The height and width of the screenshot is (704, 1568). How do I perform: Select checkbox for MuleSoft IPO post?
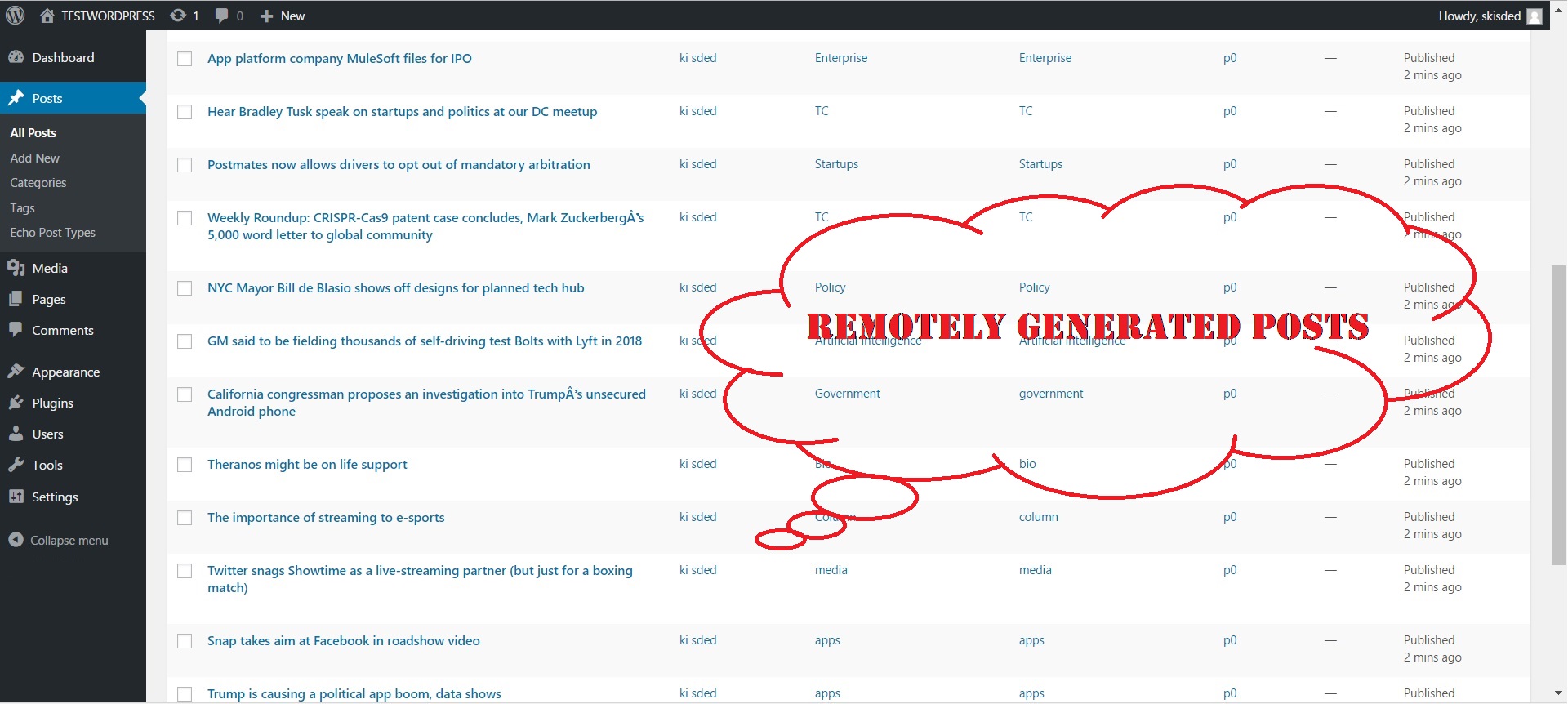tap(185, 59)
